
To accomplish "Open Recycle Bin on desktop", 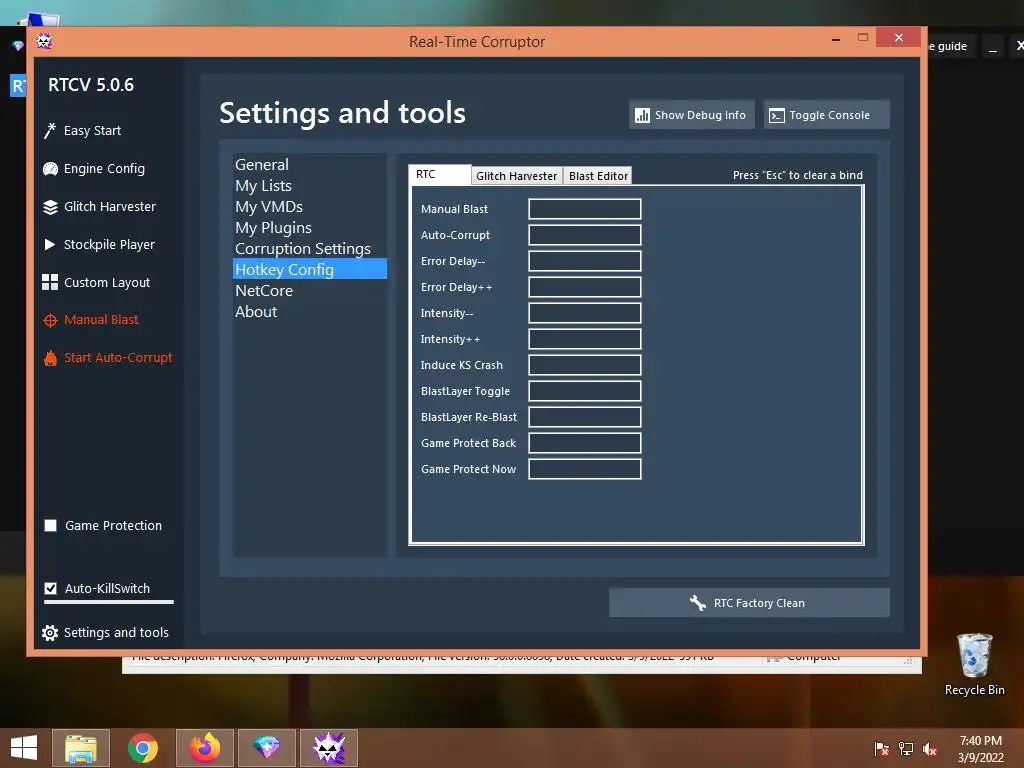I will (x=974, y=664).
